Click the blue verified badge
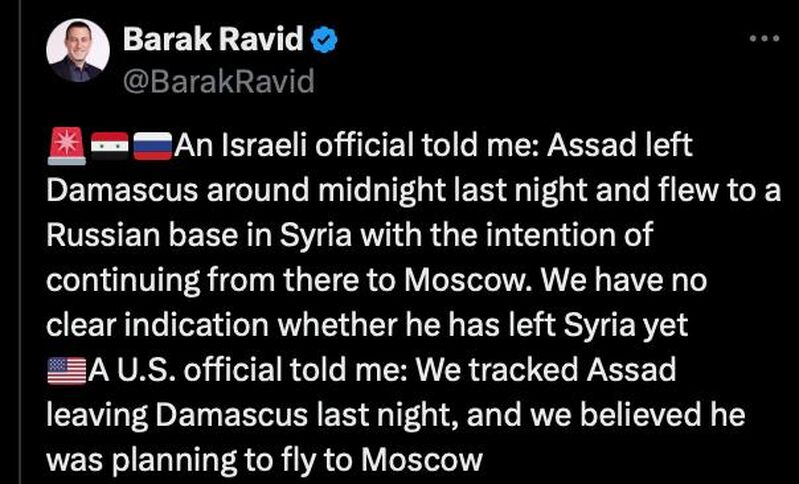 325,40
